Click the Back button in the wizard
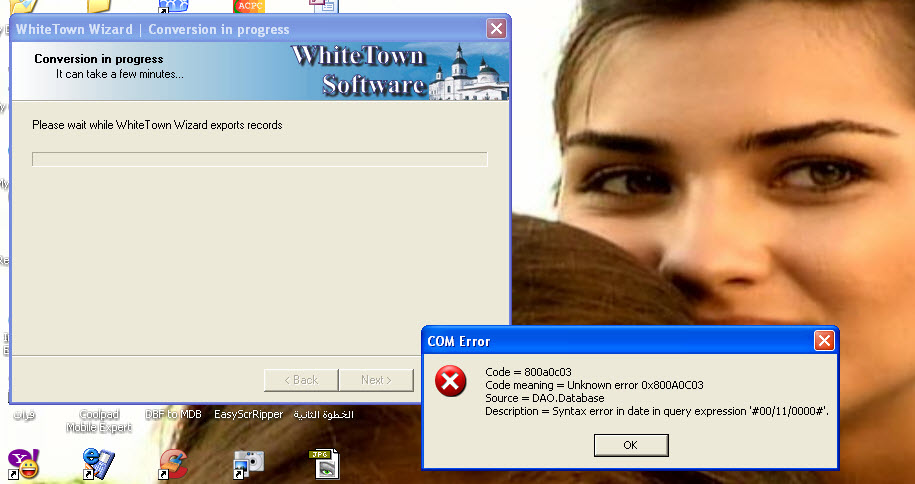The width and height of the screenshot is (915, 484). click(301, 380)
